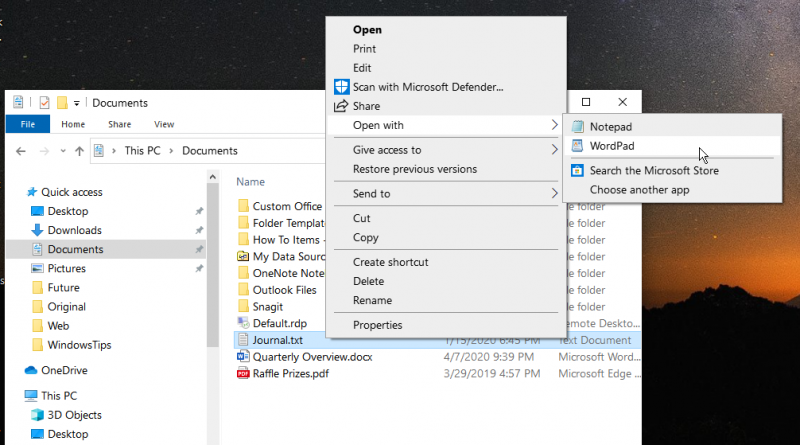Open the Customize Quick Access Toolbar dropdown
The image size is (800, 445).
coord(77,103)
